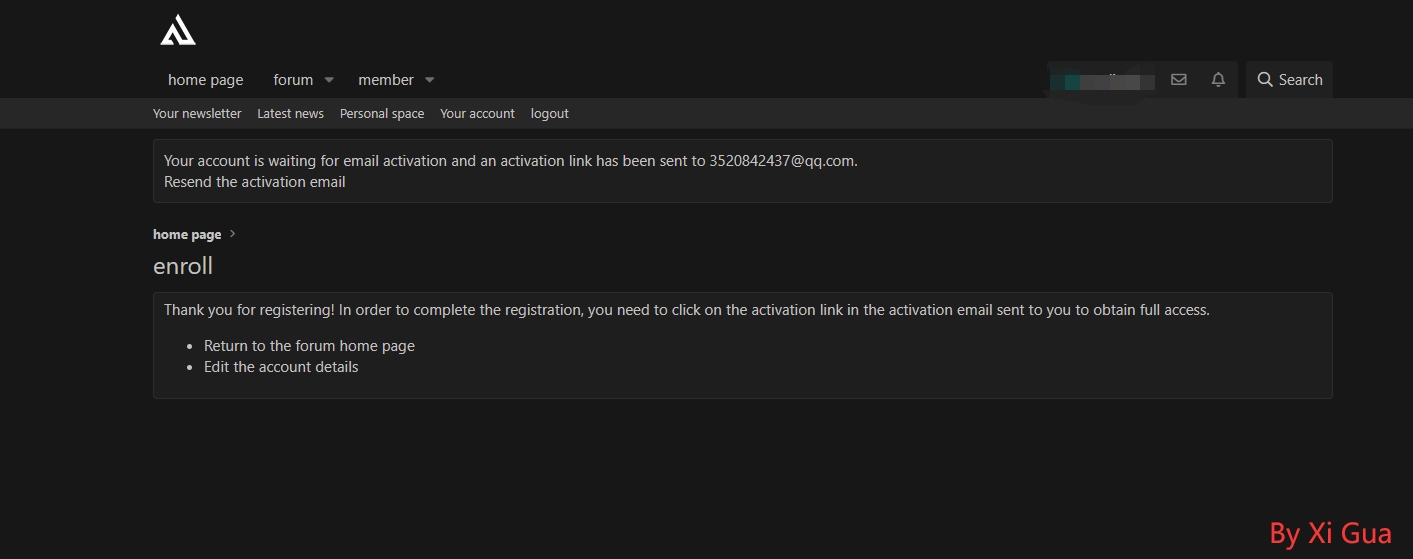Open the alerts bell icon
1413x559 pixels.
click(x=1218, y=80)
